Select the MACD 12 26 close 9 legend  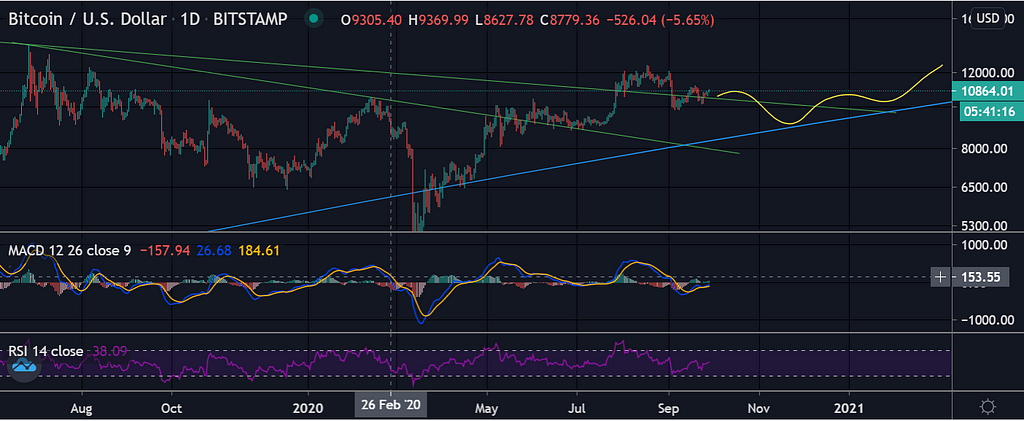(69, 249)
